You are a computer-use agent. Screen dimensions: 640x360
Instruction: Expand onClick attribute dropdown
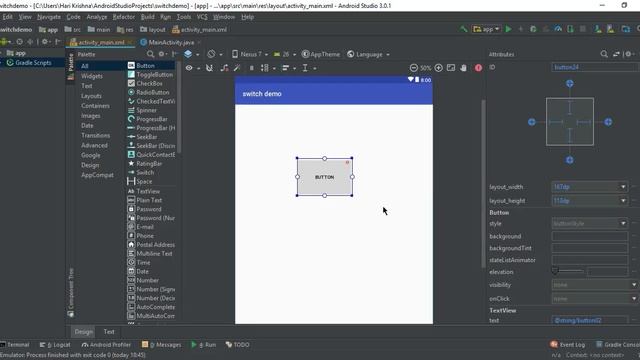point(634,298)
